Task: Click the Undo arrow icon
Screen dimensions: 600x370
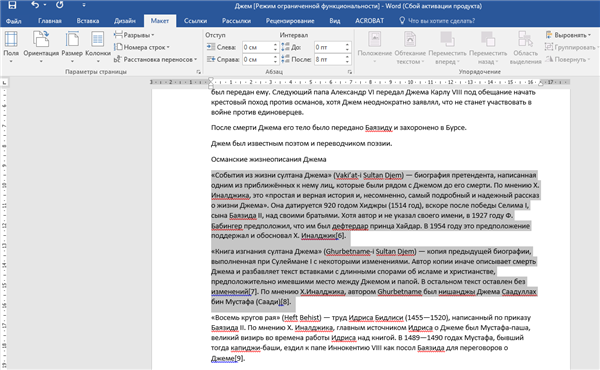Action: tap(35, 5)
